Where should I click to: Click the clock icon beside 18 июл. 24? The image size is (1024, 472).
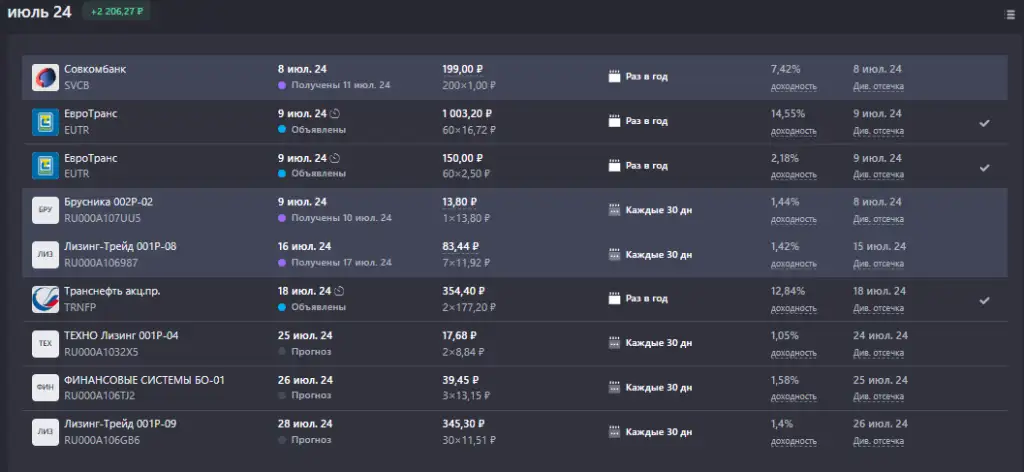338,291
